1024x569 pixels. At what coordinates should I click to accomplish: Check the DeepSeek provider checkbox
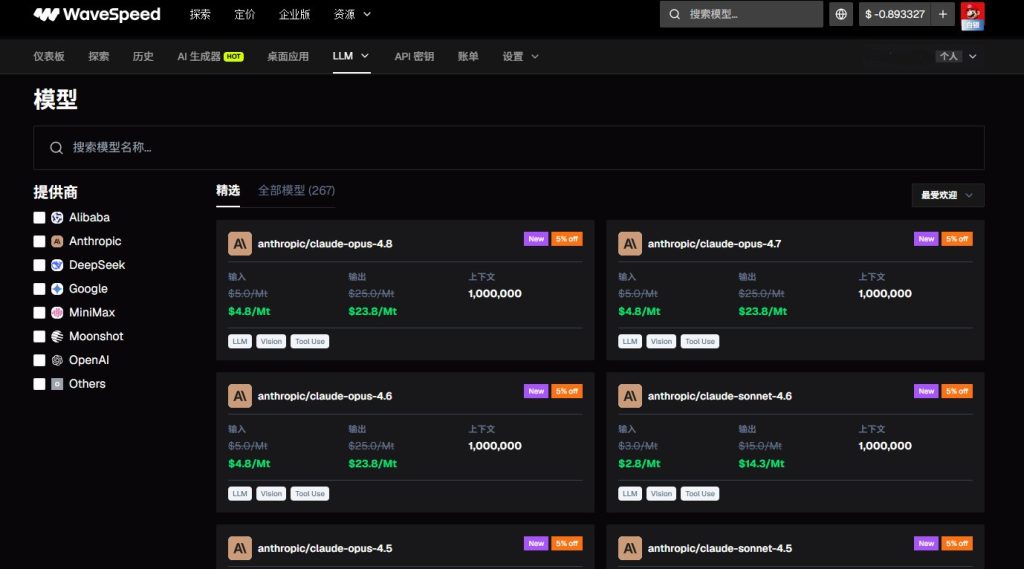[39, 265]
